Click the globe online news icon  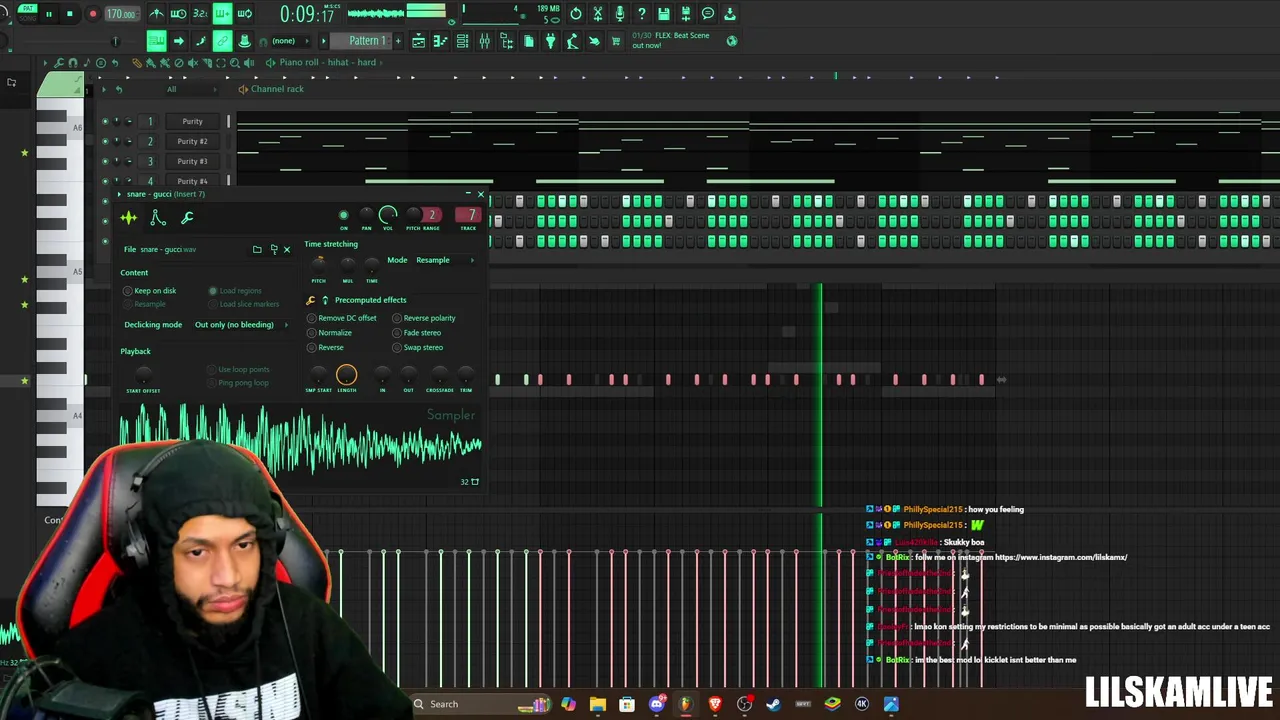point(732,41)
